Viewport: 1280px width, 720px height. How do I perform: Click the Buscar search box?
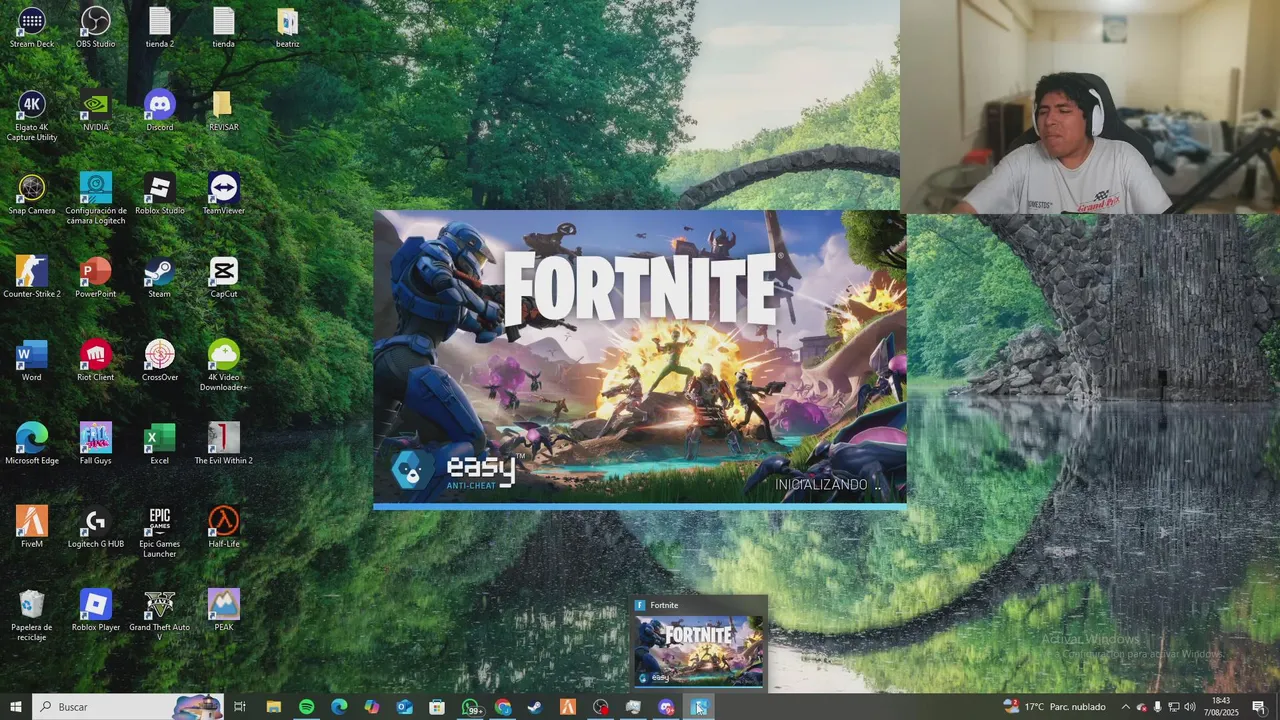pyautogui.click(x=128, y=706)
